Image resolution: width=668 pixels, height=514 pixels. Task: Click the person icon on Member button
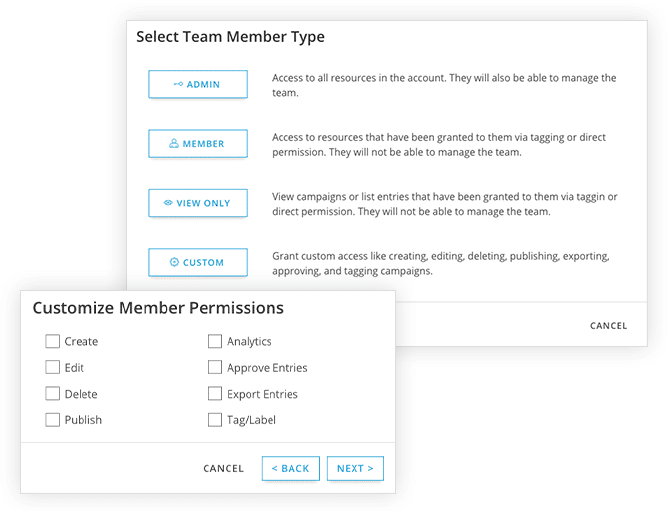[x=174, y=144]
